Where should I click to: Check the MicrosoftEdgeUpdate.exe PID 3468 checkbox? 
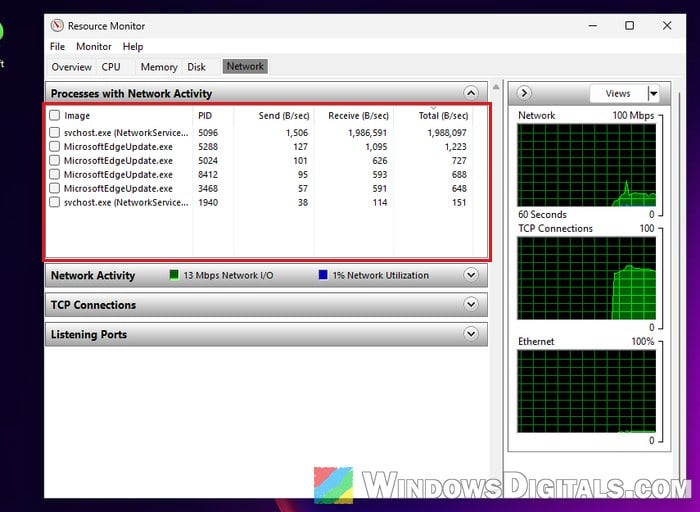click(54, 188)
